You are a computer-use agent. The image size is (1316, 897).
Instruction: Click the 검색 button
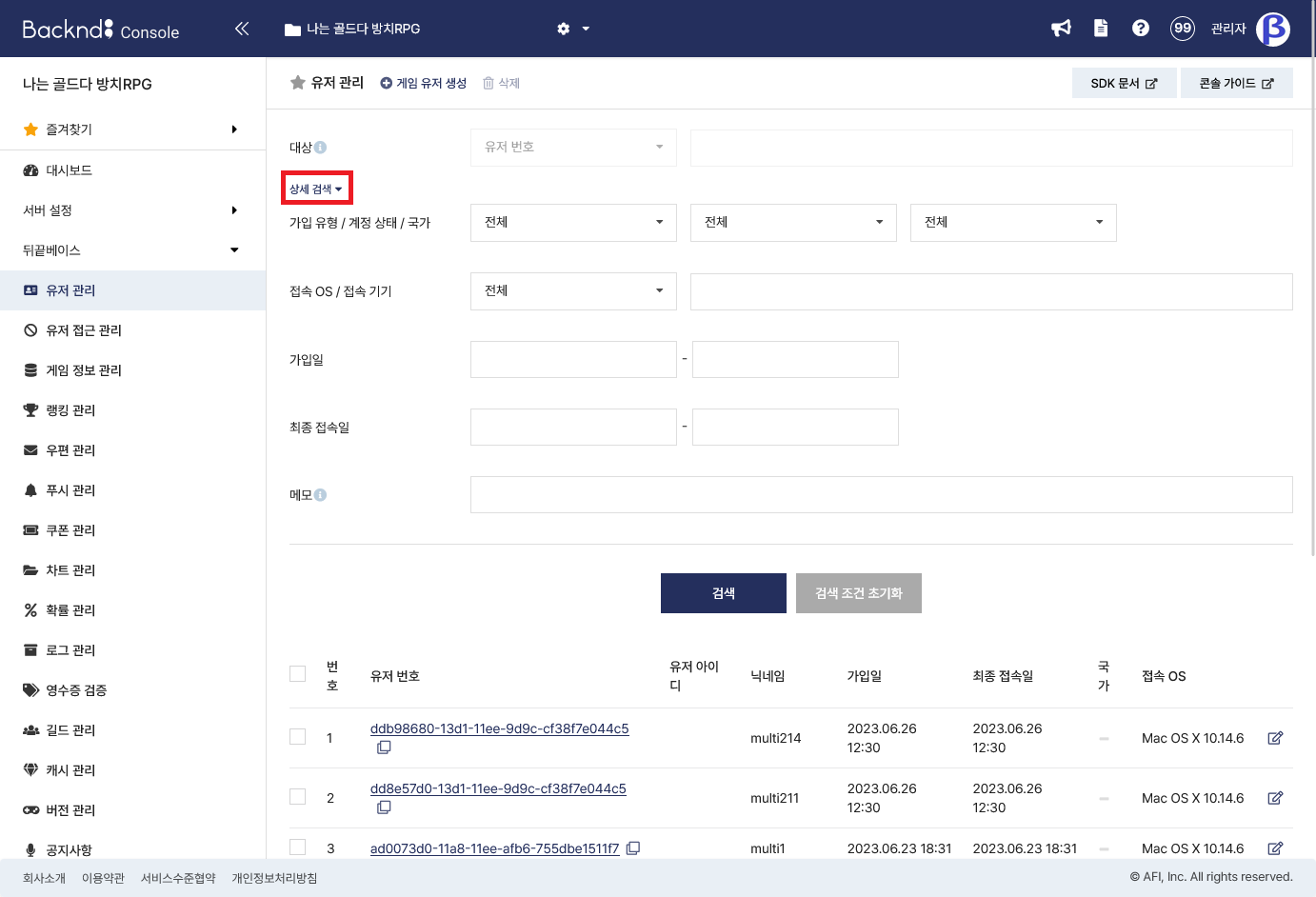tap(723, 593)
